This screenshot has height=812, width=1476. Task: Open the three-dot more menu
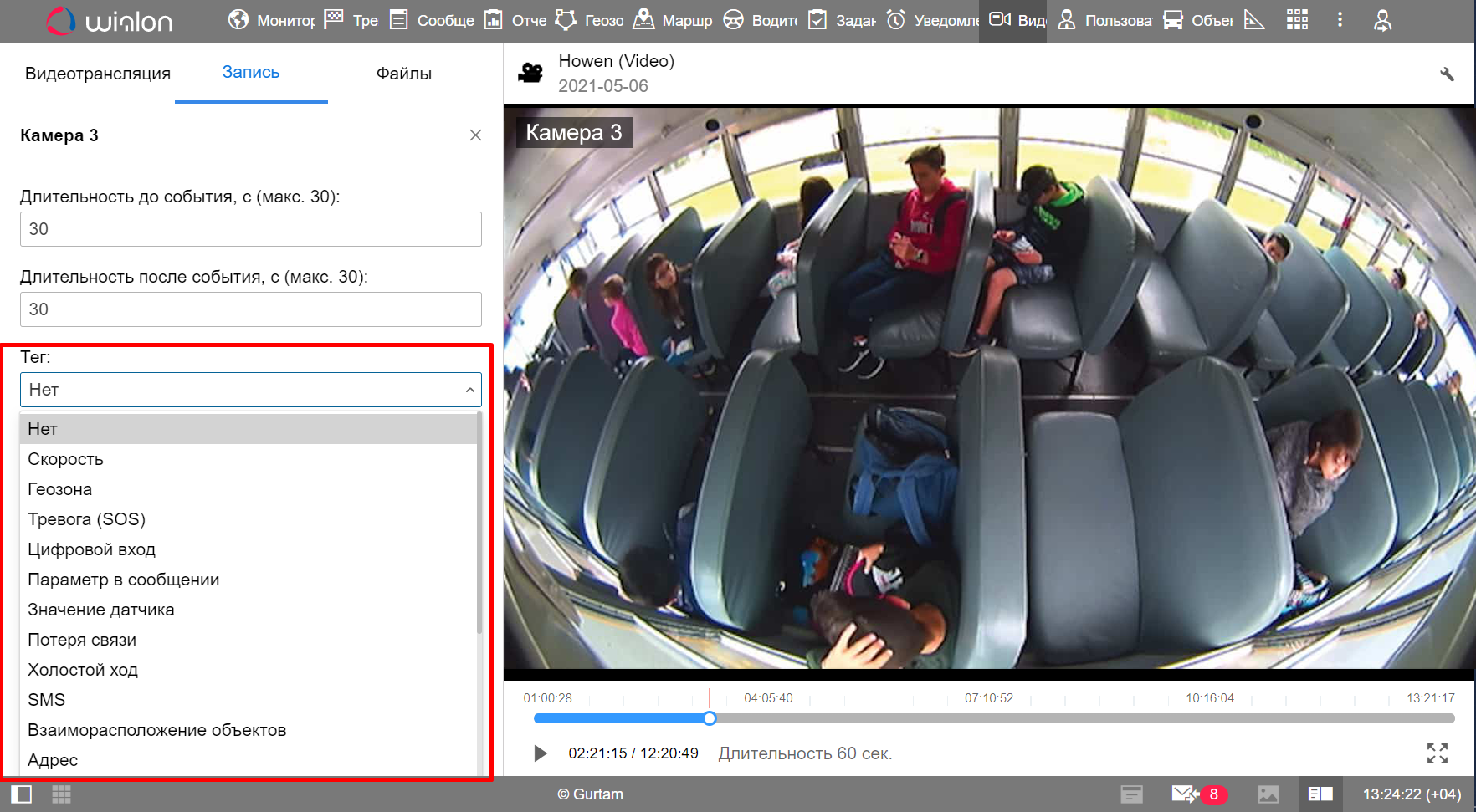[x=1340, y=20]
